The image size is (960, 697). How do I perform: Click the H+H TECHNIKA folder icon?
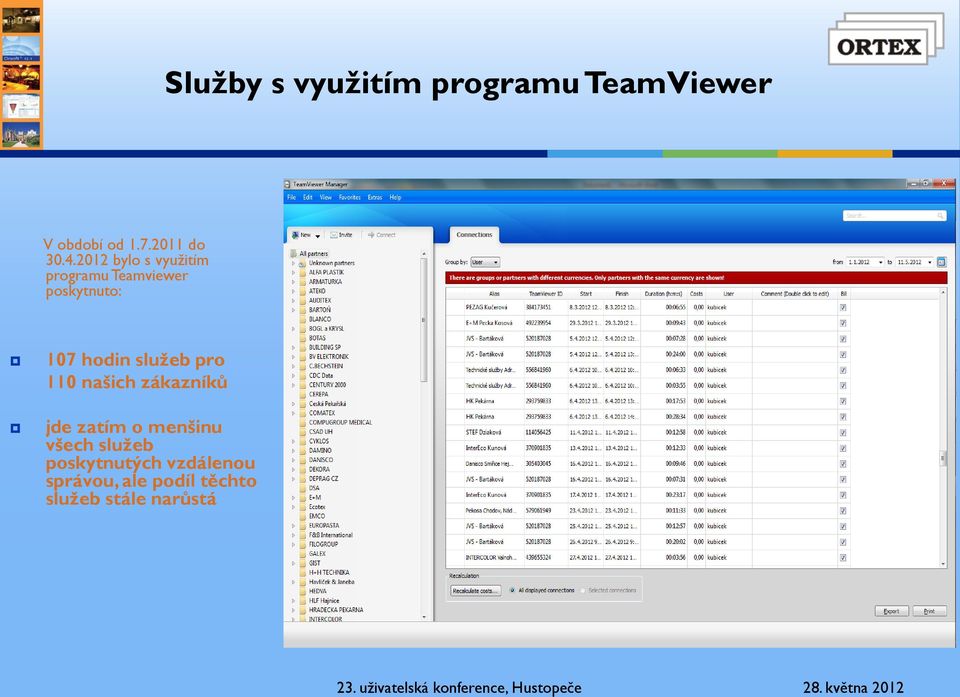(x=302, y=573)
